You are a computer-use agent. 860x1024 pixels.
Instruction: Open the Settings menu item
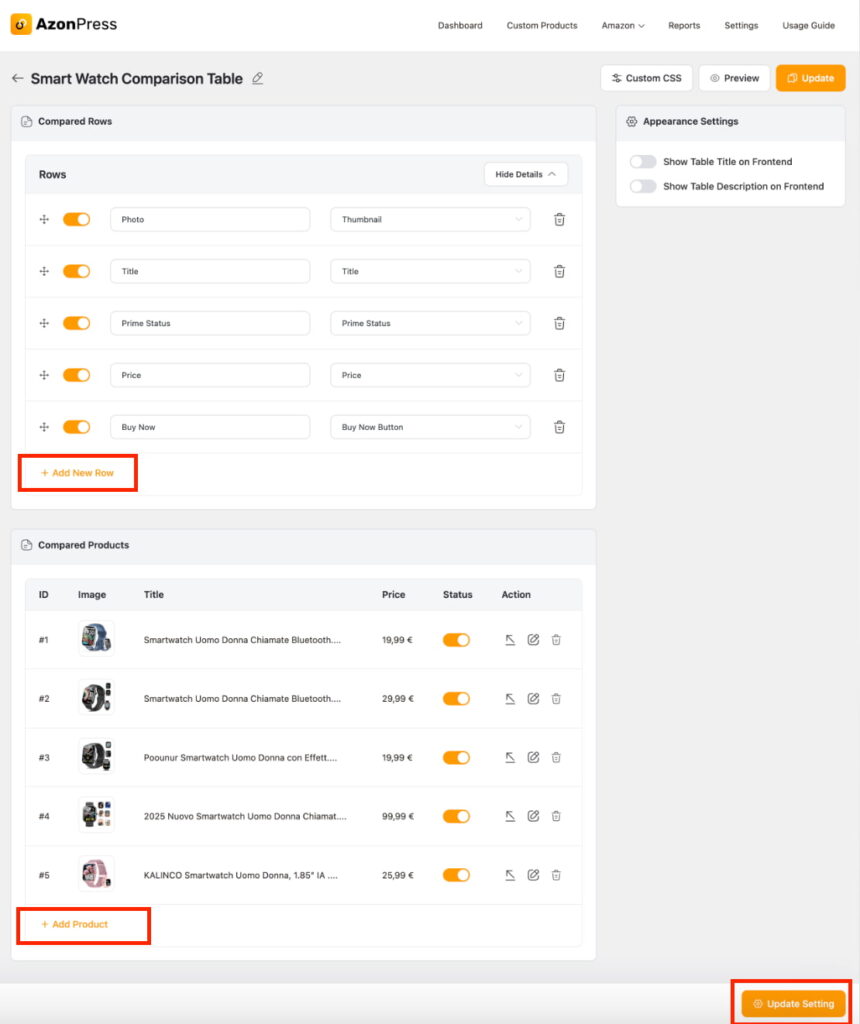pos(741,25)
